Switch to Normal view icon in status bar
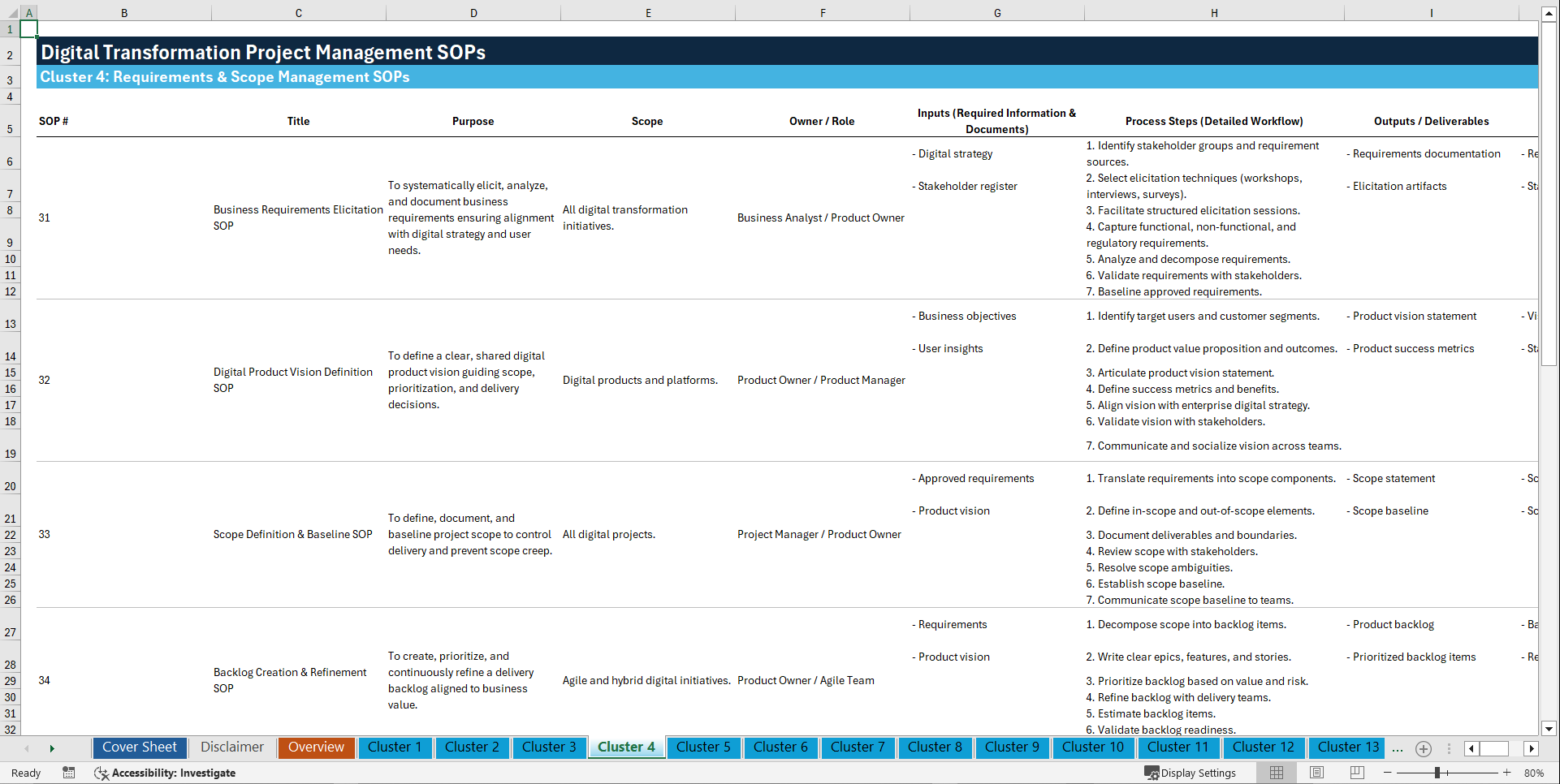 (1276, 773)
